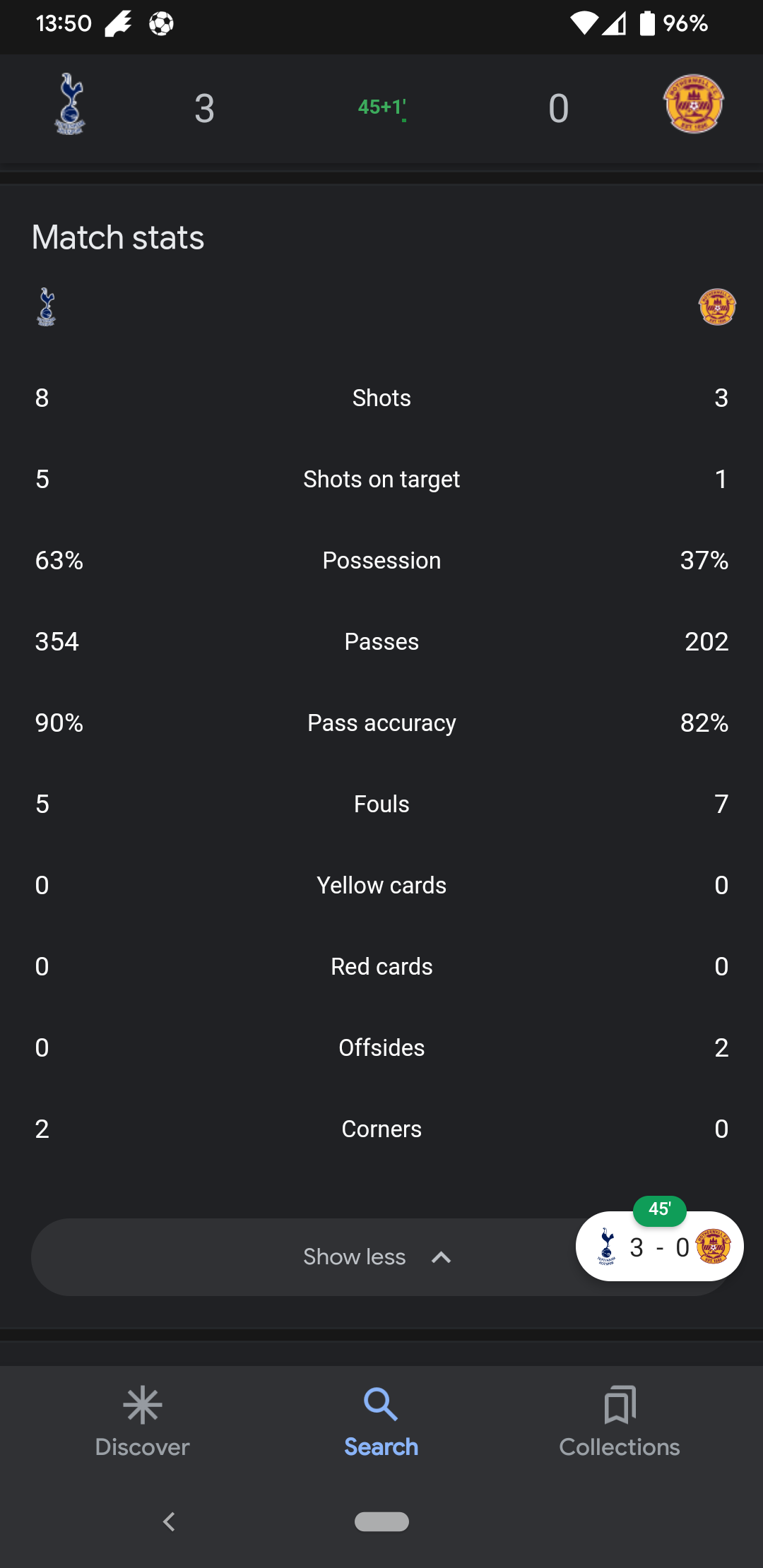
Task: Open the floating 3 - 0 live score bubble
Action: pos(660,1247)
